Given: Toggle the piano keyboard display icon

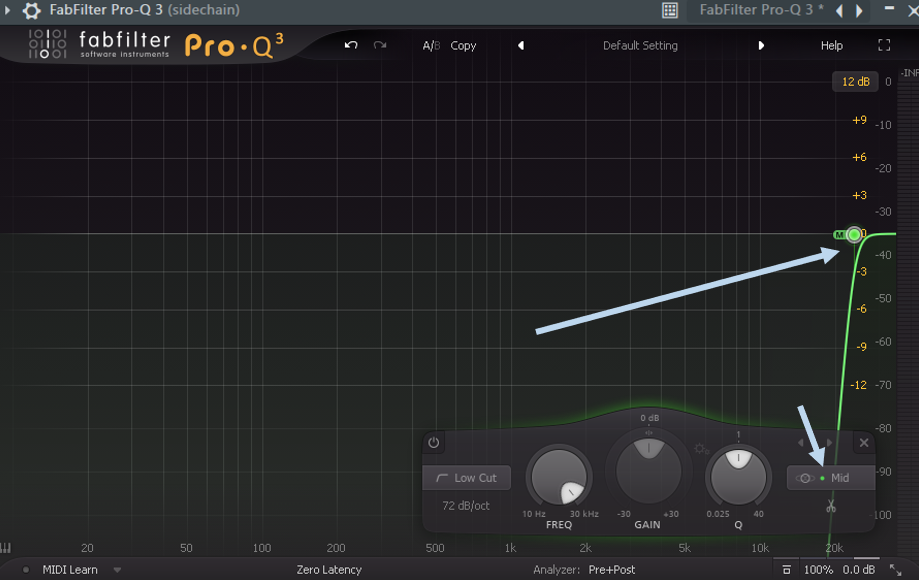Looking at the screenshot, I should 6,548.
